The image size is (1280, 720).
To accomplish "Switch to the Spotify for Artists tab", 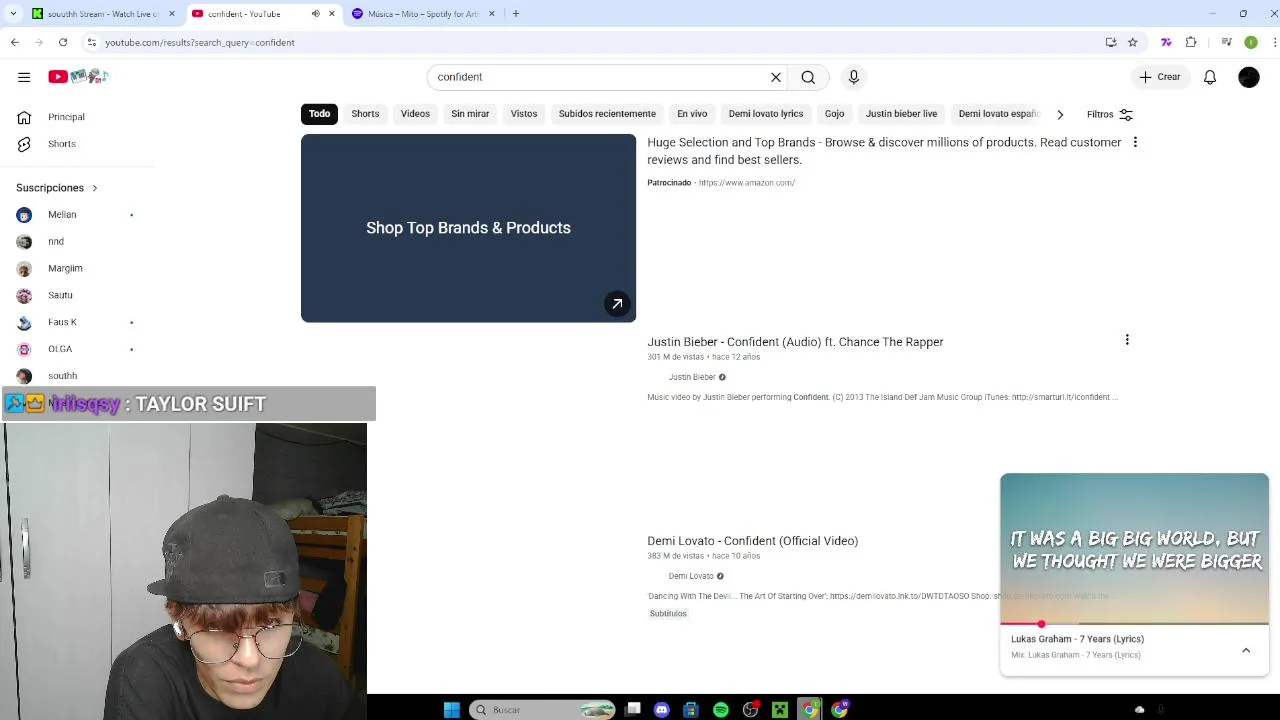I will click(423, 14).
